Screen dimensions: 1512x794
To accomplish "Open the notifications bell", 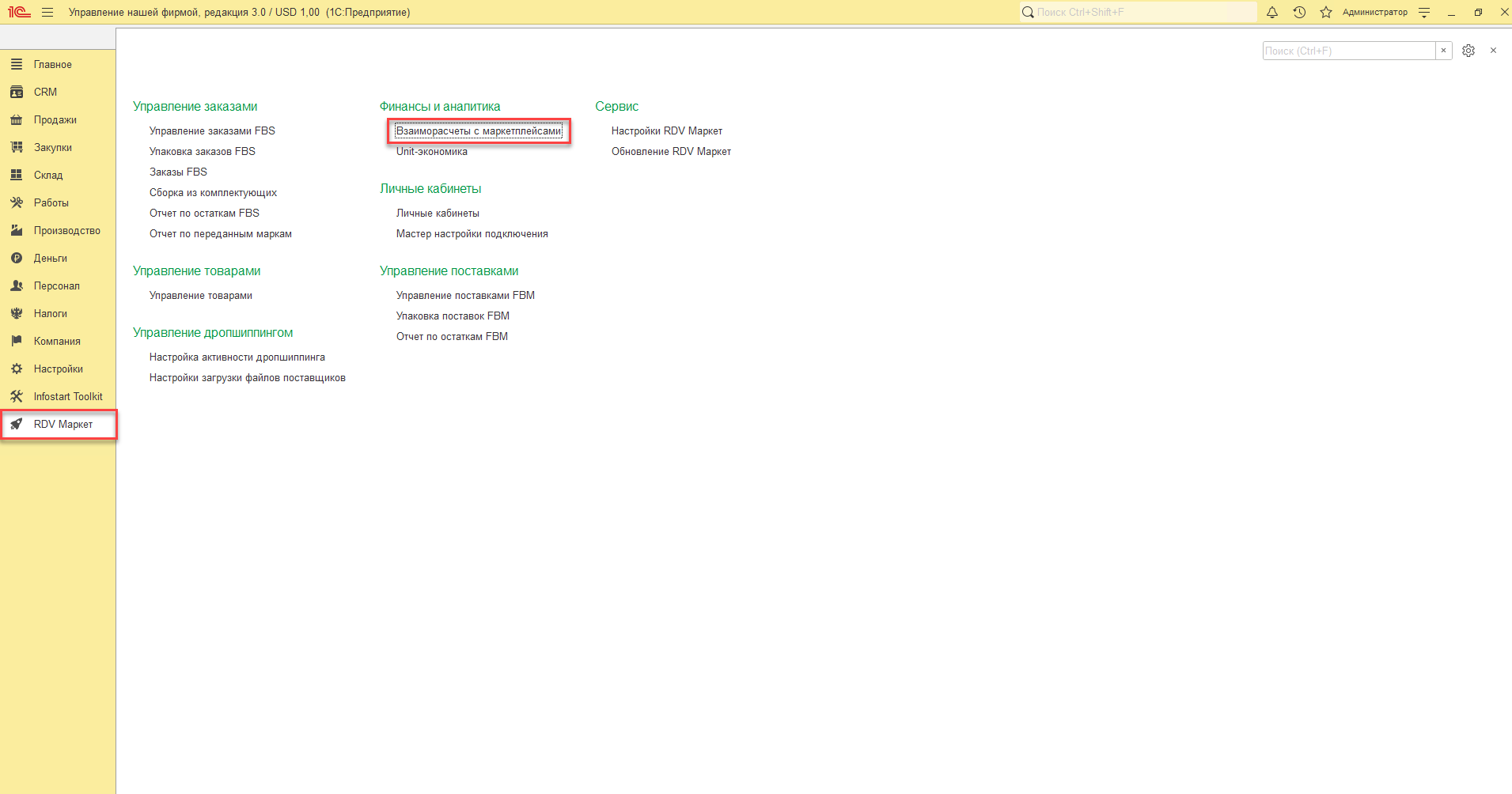I will point(1272,12).
